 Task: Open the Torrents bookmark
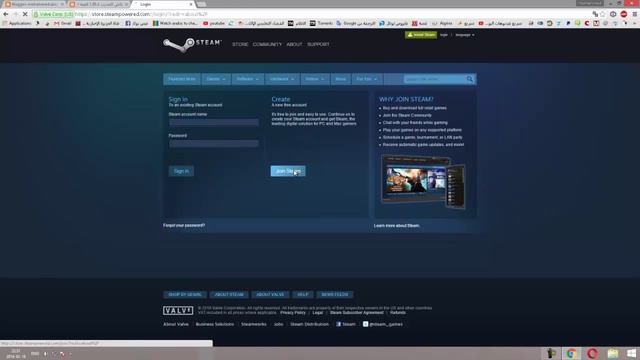click(321, 23)
